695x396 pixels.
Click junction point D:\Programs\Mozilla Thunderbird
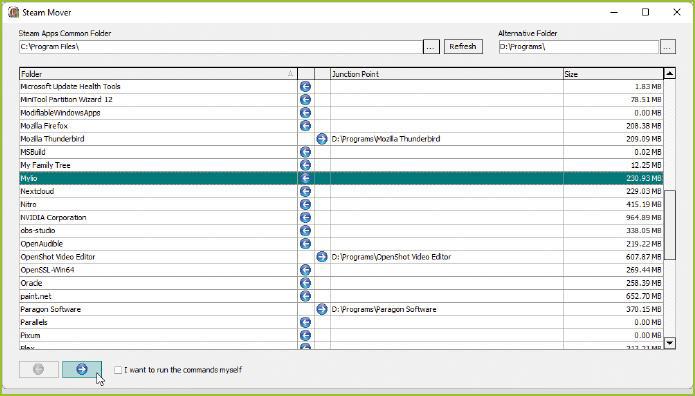pyautogui.click(x=386, y=139)
